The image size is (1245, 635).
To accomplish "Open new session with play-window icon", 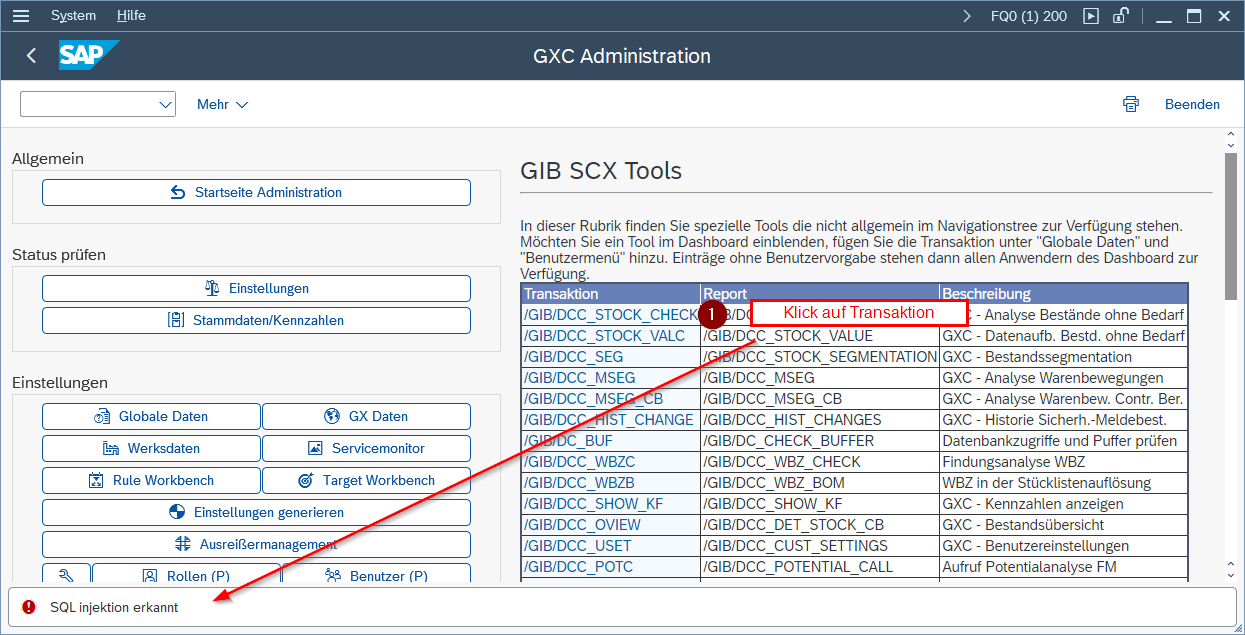I will (1091, 16).
